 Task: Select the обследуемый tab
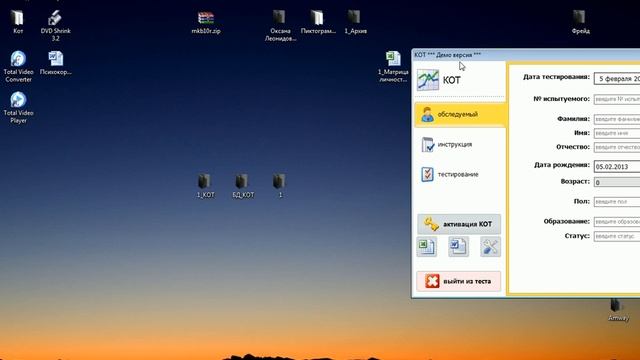tap(460, 115)
